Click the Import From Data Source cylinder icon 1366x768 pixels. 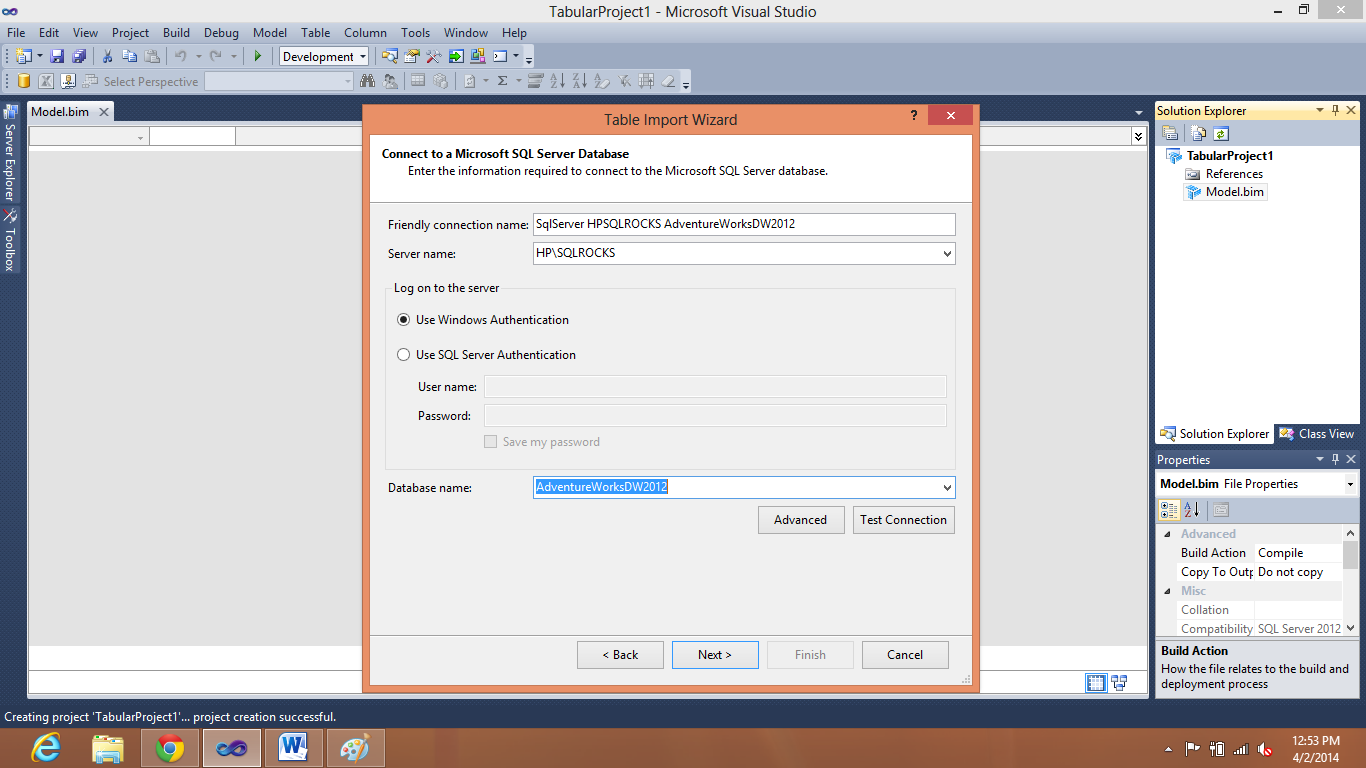(x=23, y=81)
